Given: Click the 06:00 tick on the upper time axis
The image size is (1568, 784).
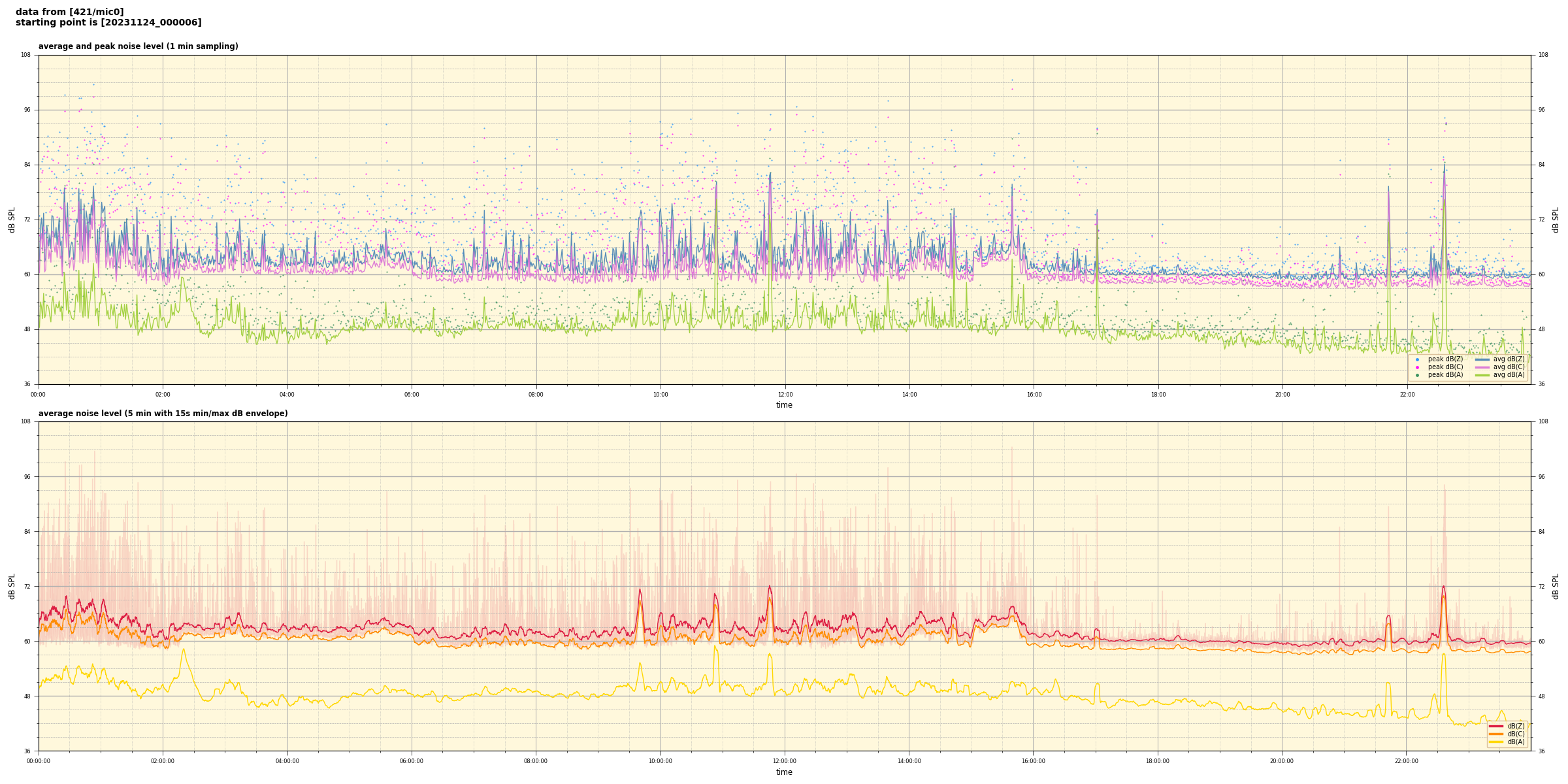Looking at the screenshot, I should pos(412,395).
